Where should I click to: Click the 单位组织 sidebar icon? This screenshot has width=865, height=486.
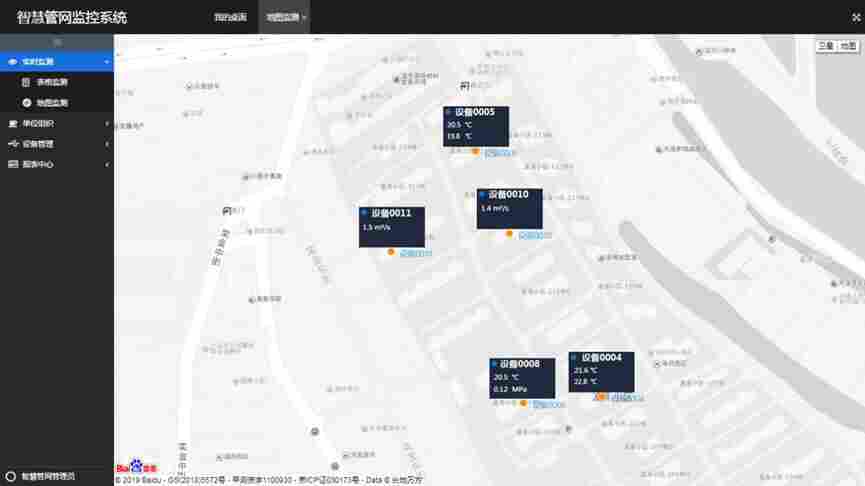[x=13, y=123]
